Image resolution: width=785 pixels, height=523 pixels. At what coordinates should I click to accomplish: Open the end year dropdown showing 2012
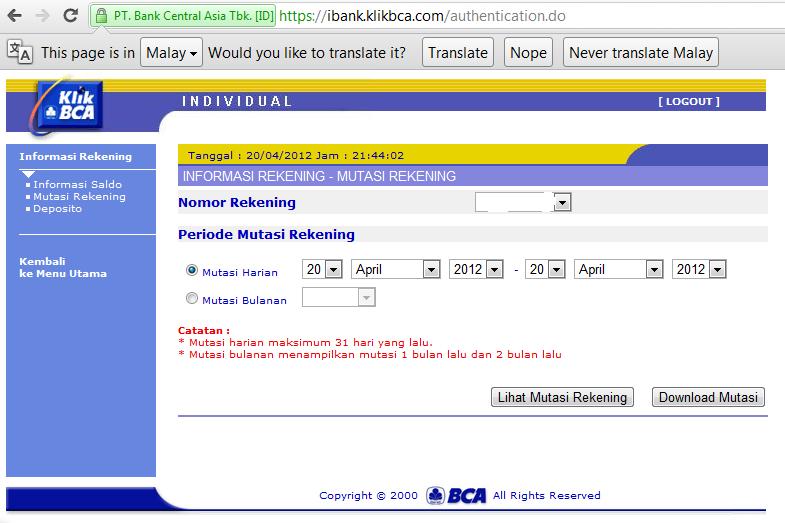click(699, 269)
